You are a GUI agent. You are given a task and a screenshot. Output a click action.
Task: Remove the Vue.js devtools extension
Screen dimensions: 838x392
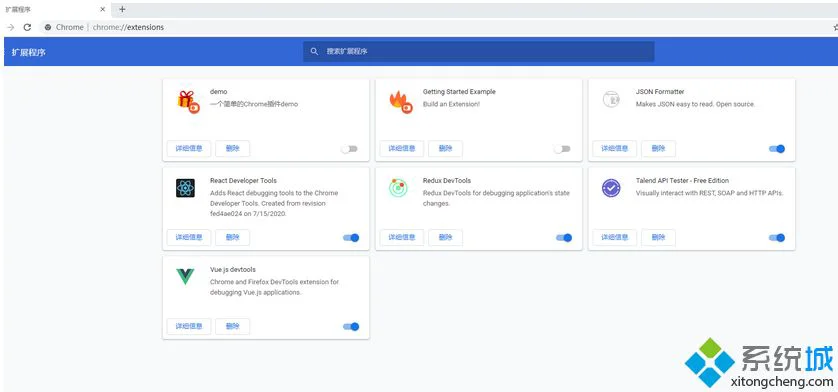(232, 326)
